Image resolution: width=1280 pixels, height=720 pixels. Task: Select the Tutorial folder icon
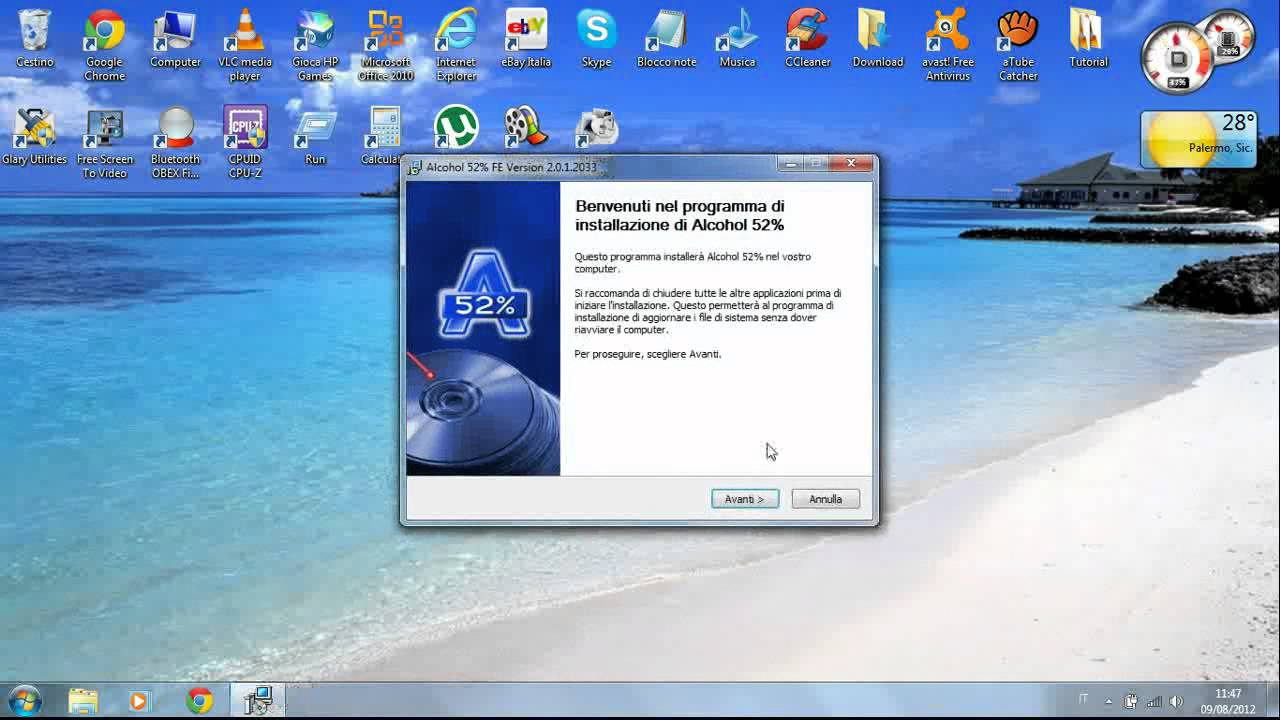1088,39
